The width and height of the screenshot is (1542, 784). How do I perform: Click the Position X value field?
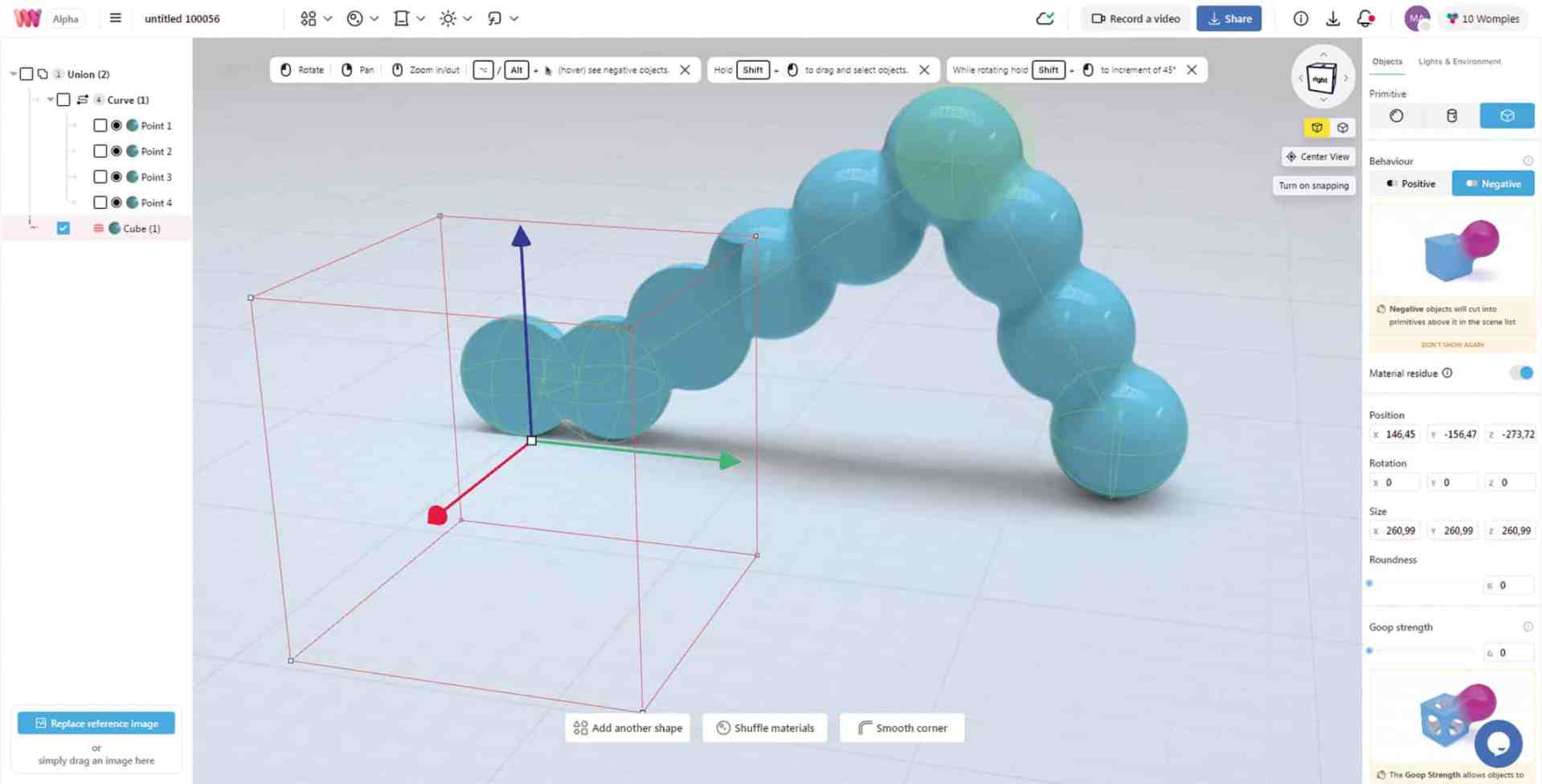pyautogui.click(x=1398, y=434)
